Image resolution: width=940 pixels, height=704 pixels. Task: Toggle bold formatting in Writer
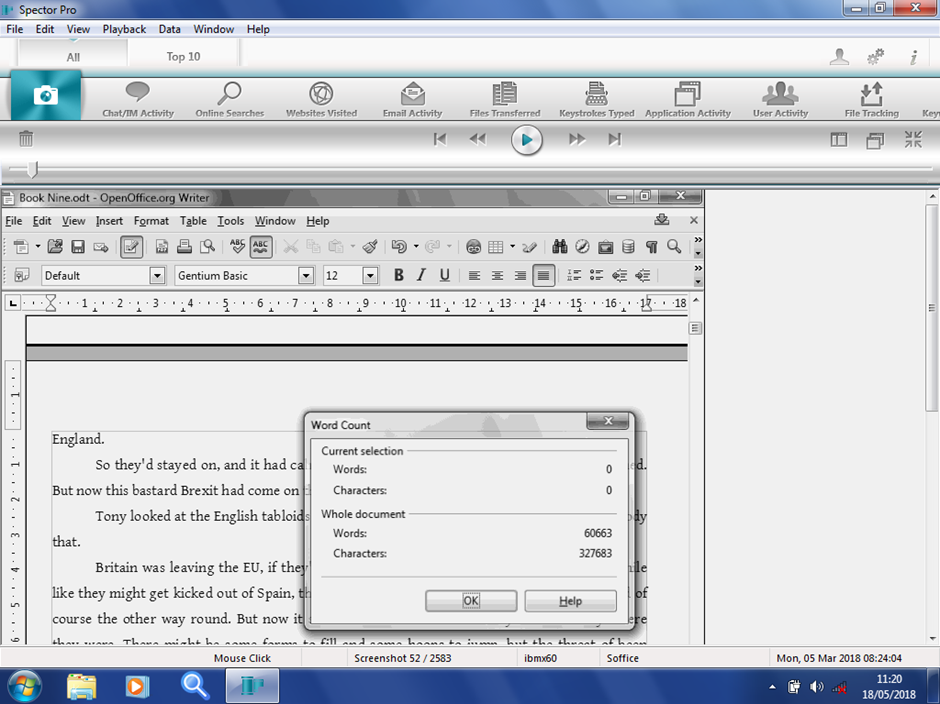click(398, 276)
